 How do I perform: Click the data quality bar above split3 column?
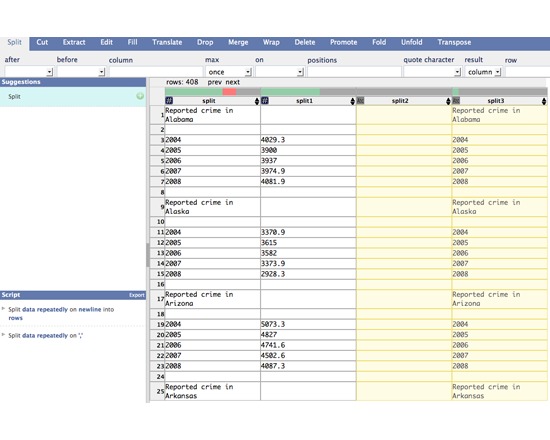pos(499,92)
